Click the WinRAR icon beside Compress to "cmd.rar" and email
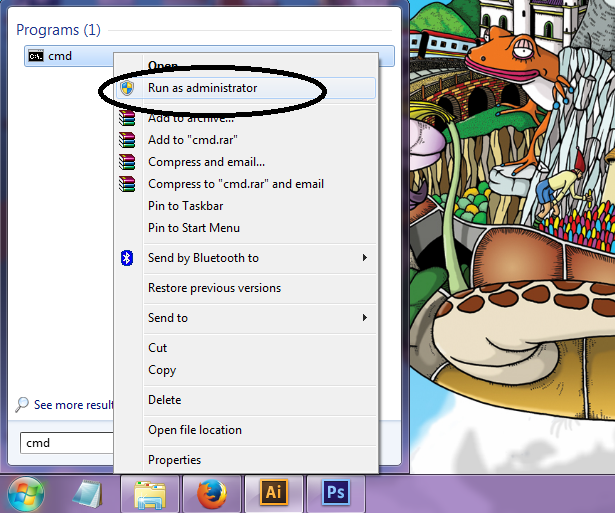This screenshot has height=513, width=615. 127,184
